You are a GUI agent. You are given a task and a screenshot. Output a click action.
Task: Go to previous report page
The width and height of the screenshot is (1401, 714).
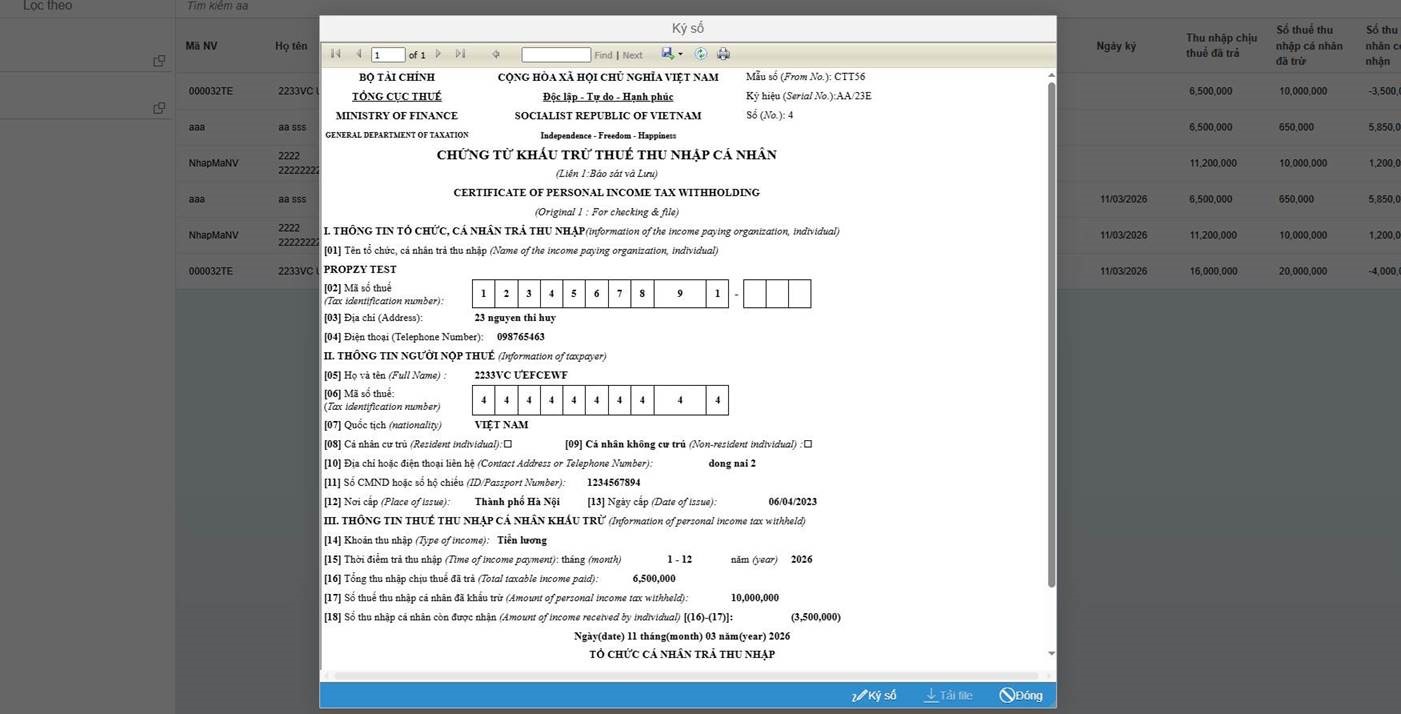click(x=358, y=54)
